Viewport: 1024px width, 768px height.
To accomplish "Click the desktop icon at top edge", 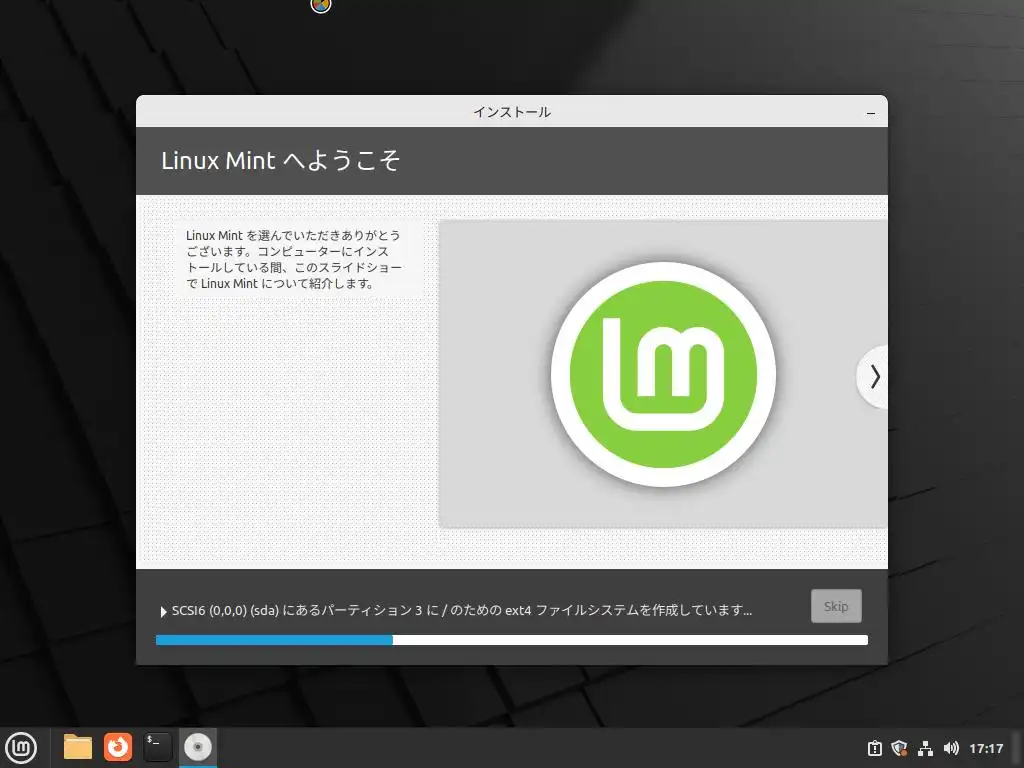I will tap(321, 5).
